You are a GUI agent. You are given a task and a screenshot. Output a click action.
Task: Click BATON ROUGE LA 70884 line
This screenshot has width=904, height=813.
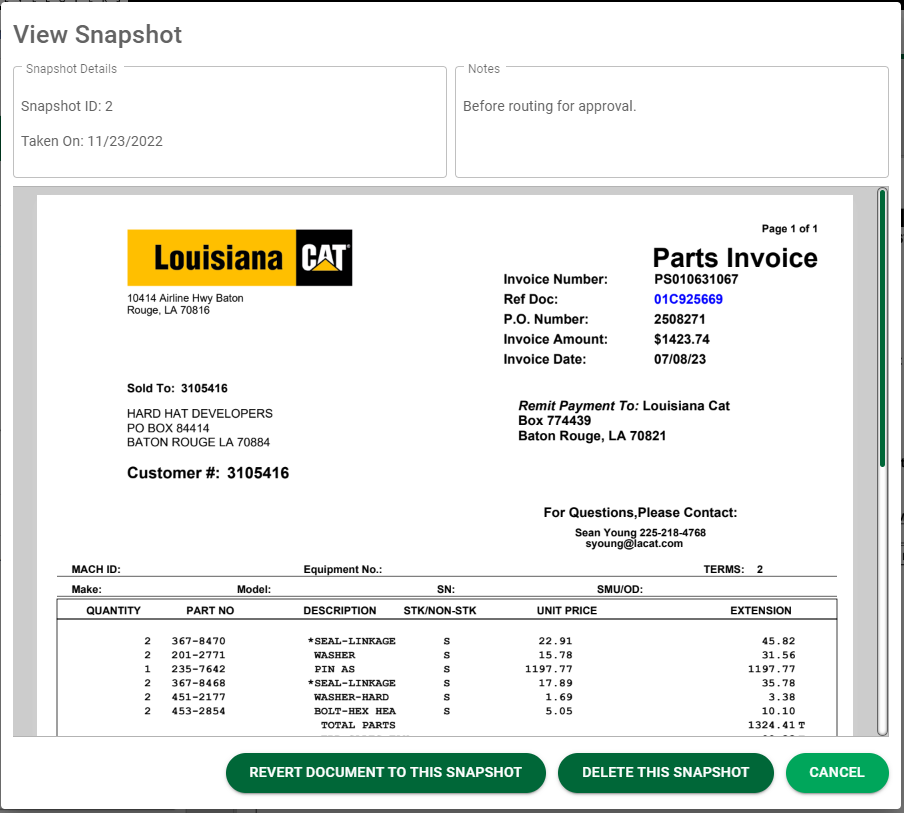[198, 442]
